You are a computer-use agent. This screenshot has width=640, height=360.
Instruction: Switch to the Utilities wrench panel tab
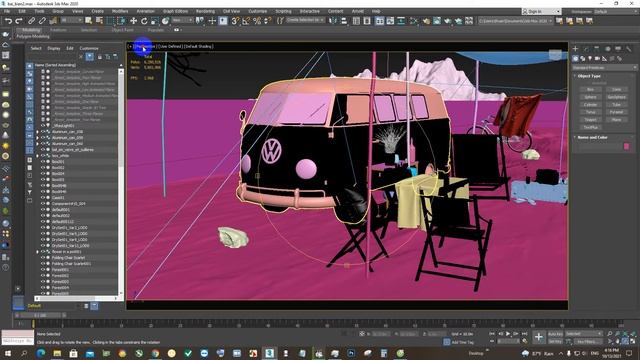[x=629, y=49]
